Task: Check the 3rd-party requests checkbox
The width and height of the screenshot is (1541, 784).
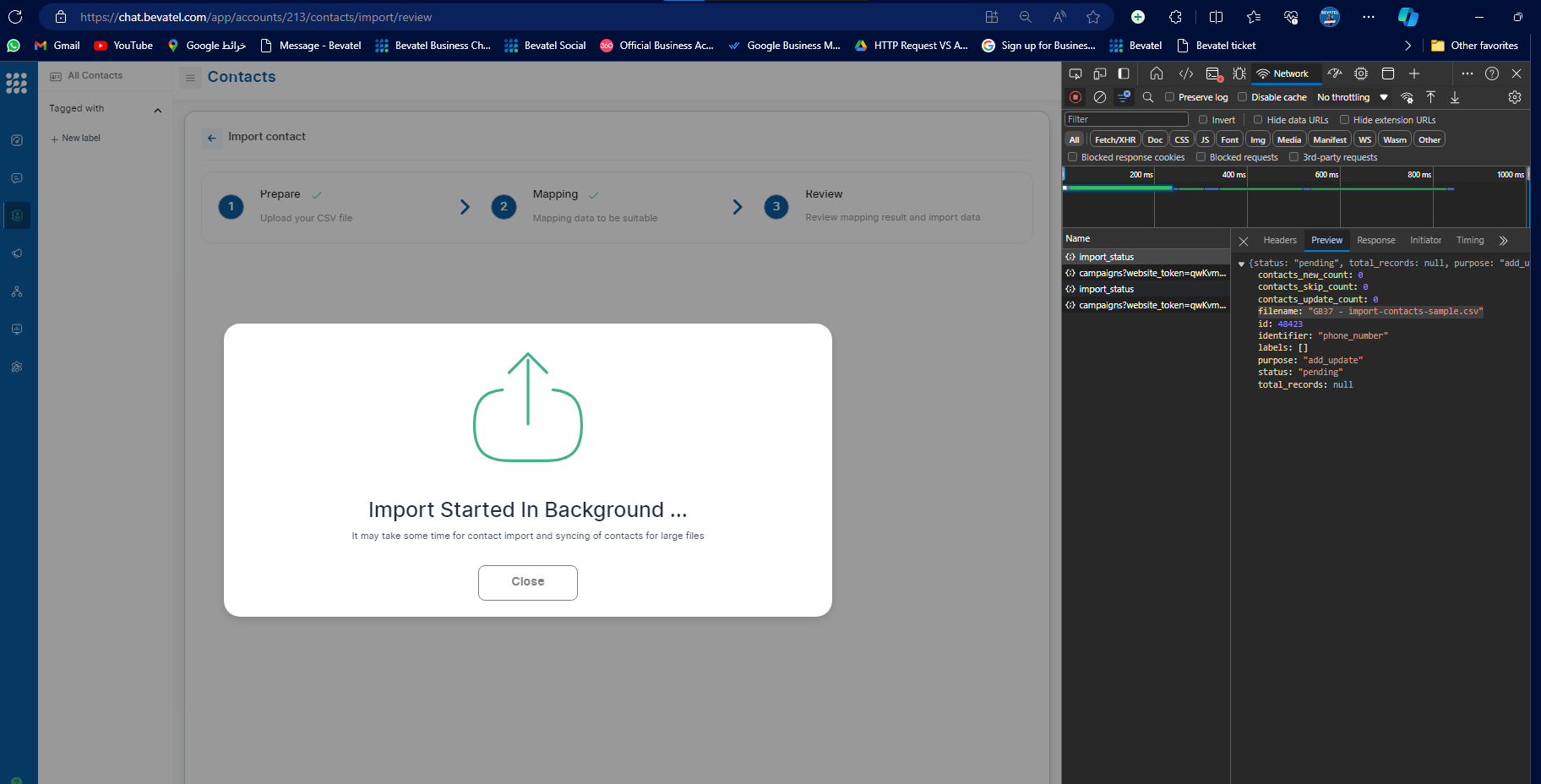Action: (x=1293, y=157)
